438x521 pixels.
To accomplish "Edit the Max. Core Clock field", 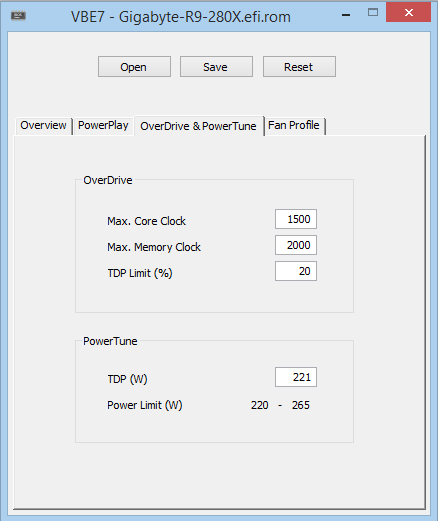I will pos(296,219).
